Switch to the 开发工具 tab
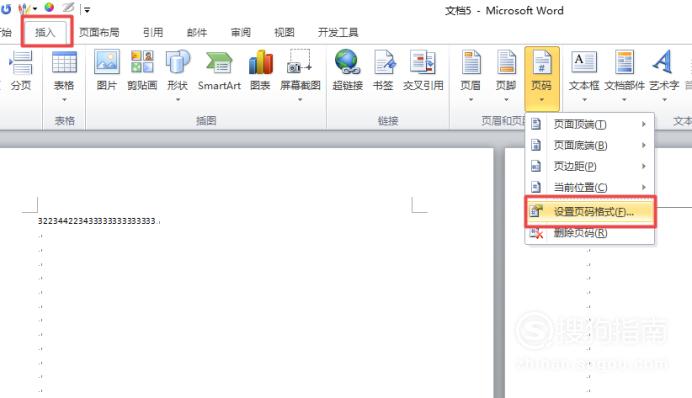692x398 pixels. pyautogui.click(x=338, y=32)
